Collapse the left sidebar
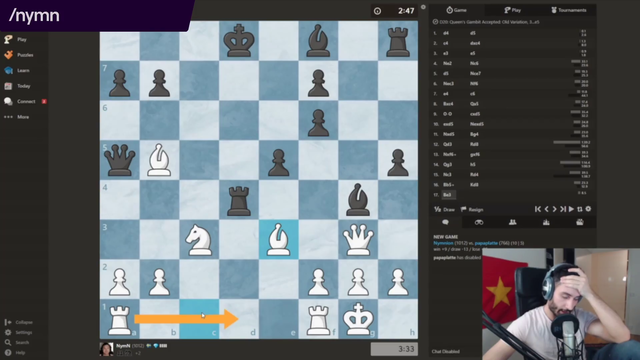 [18, 322]
